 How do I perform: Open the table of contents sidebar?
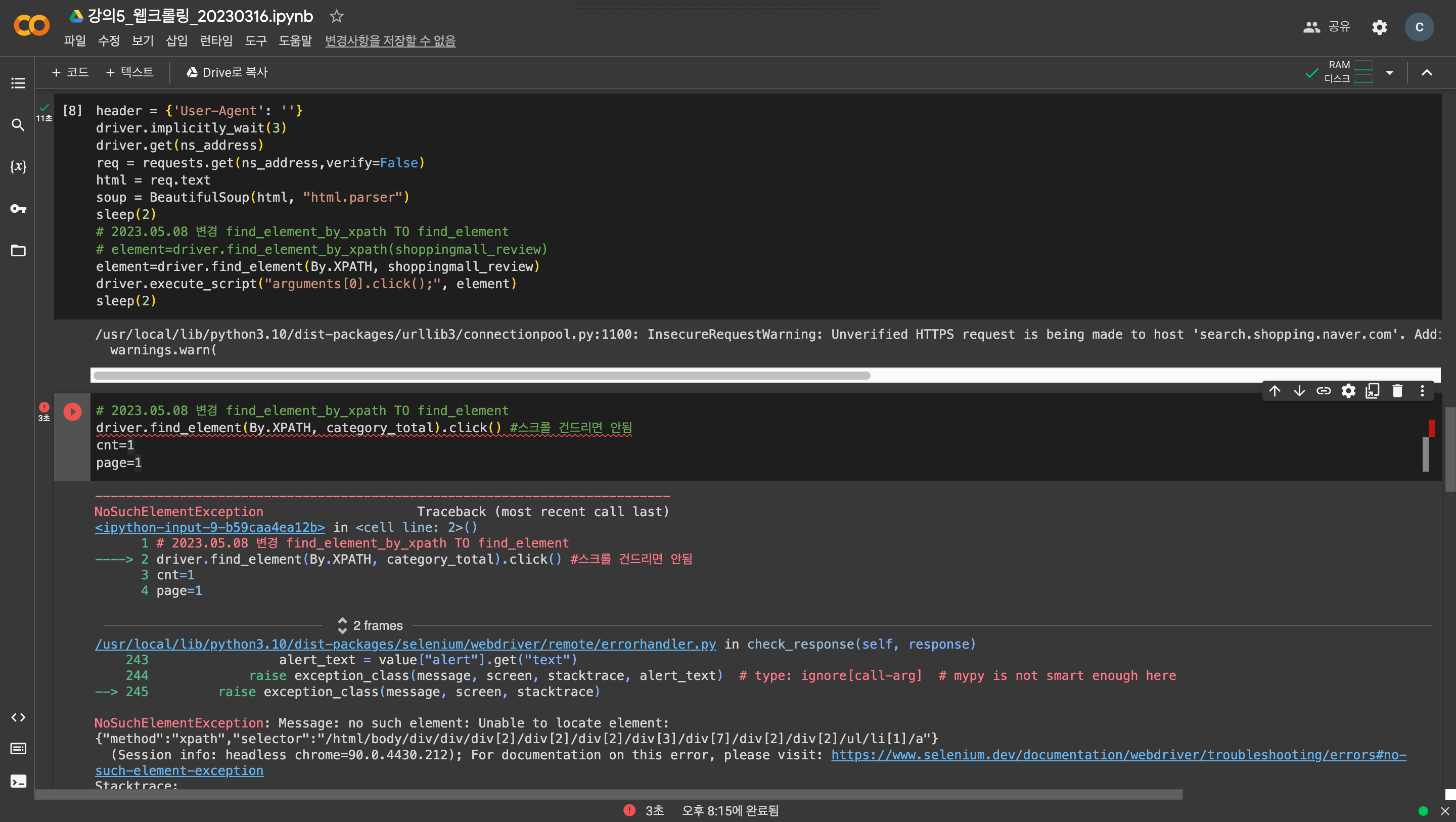tap(18, 83)
